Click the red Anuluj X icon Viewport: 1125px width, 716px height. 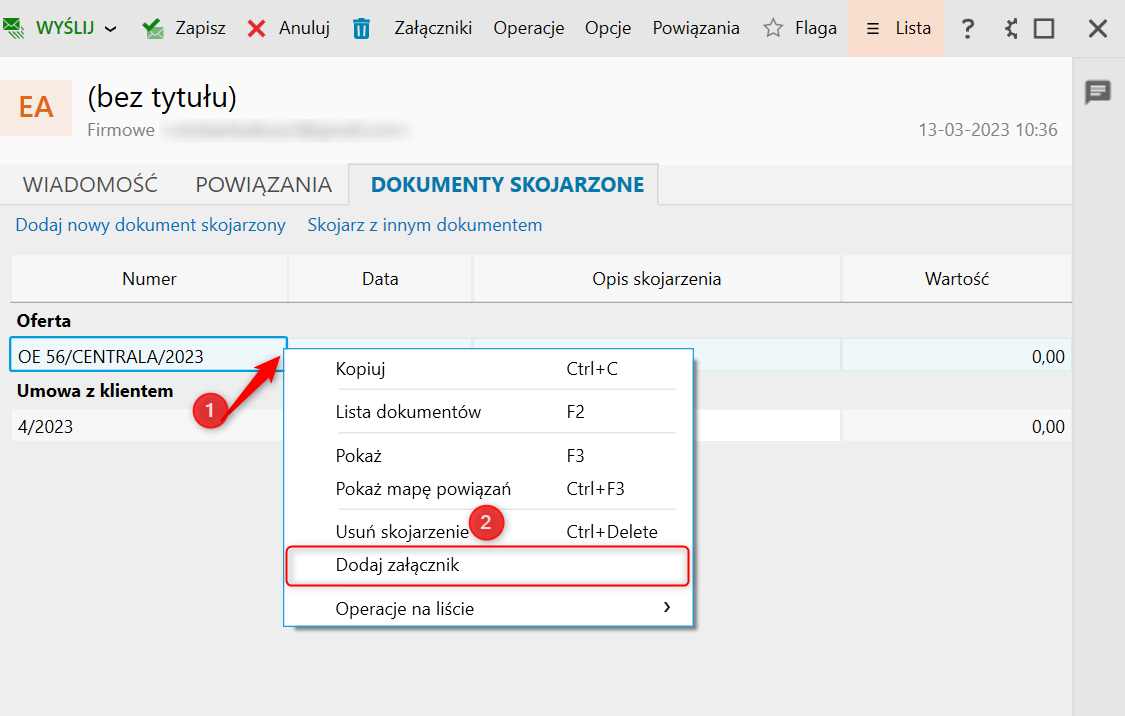[x=256, y=29]
